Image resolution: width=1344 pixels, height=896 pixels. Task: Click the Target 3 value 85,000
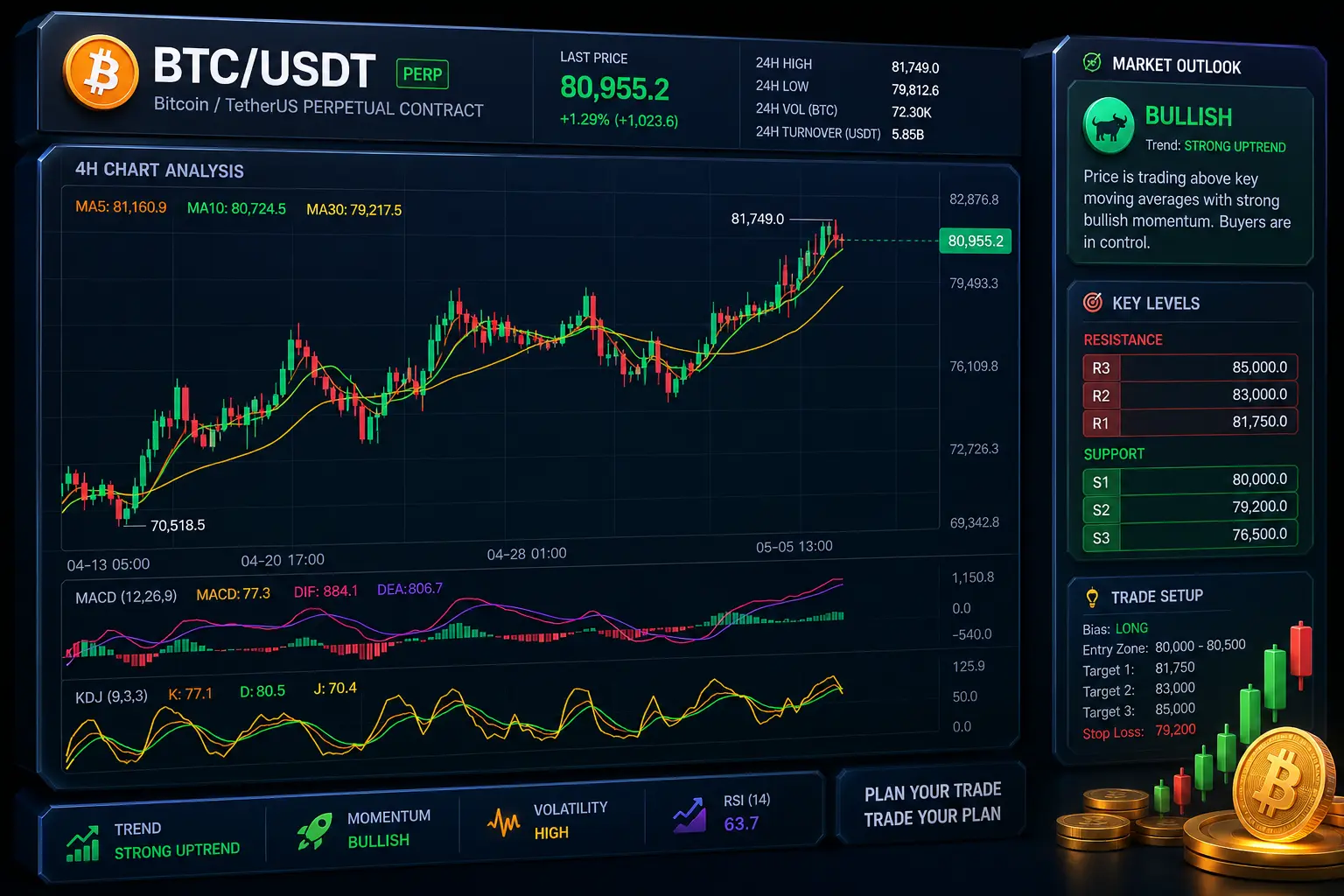(x=1175, y=709)
